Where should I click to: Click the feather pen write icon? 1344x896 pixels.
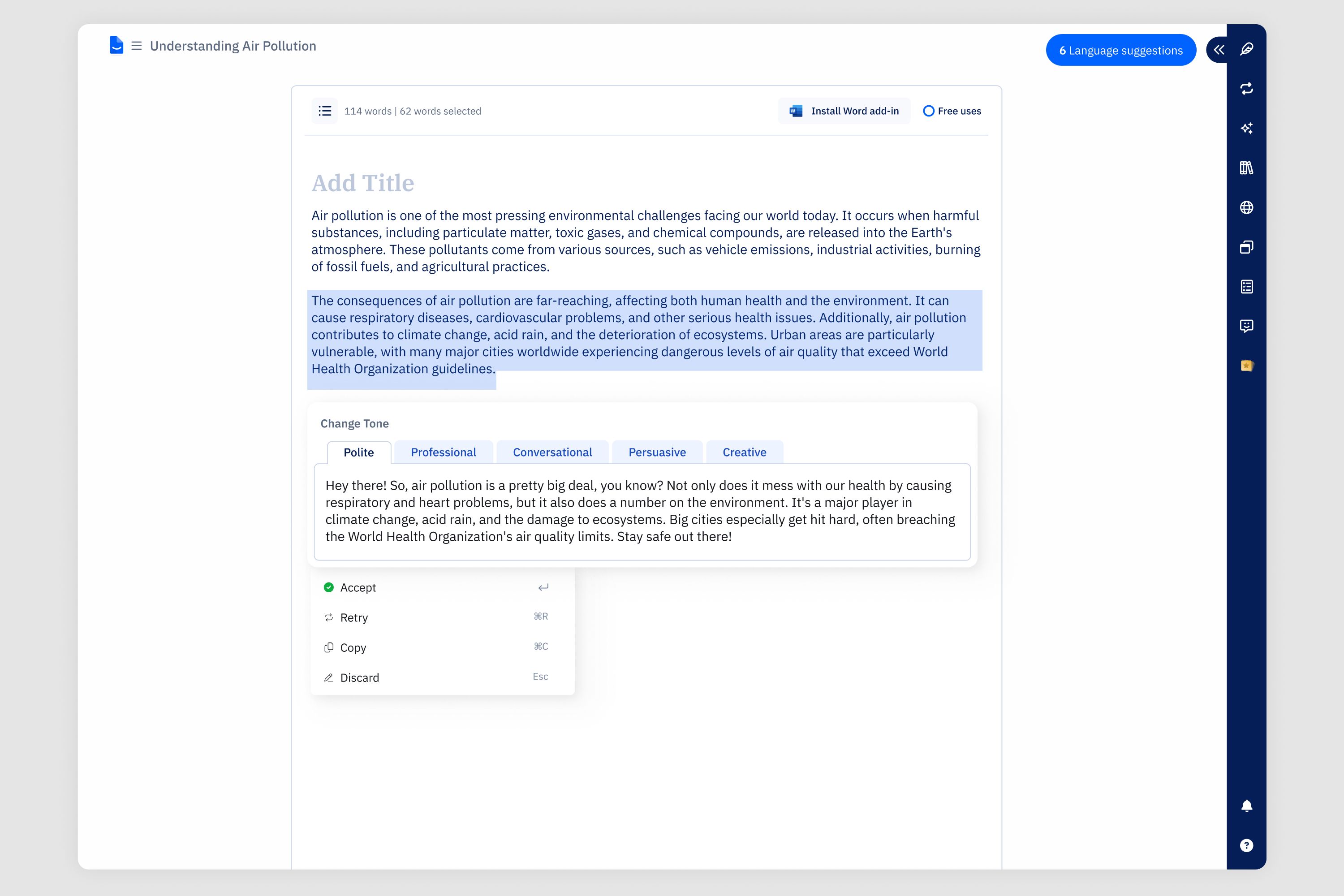pyautogui.click(x=1246, y=49)
